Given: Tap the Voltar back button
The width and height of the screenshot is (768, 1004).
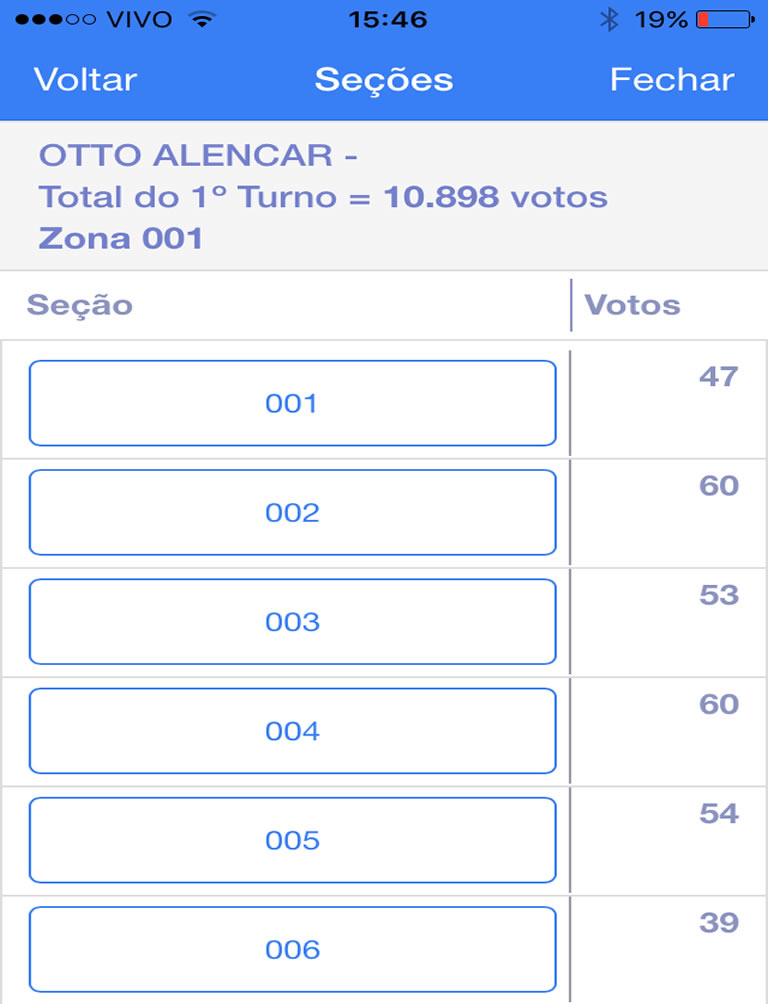Looking at the screenshot, I should (85, 80).
